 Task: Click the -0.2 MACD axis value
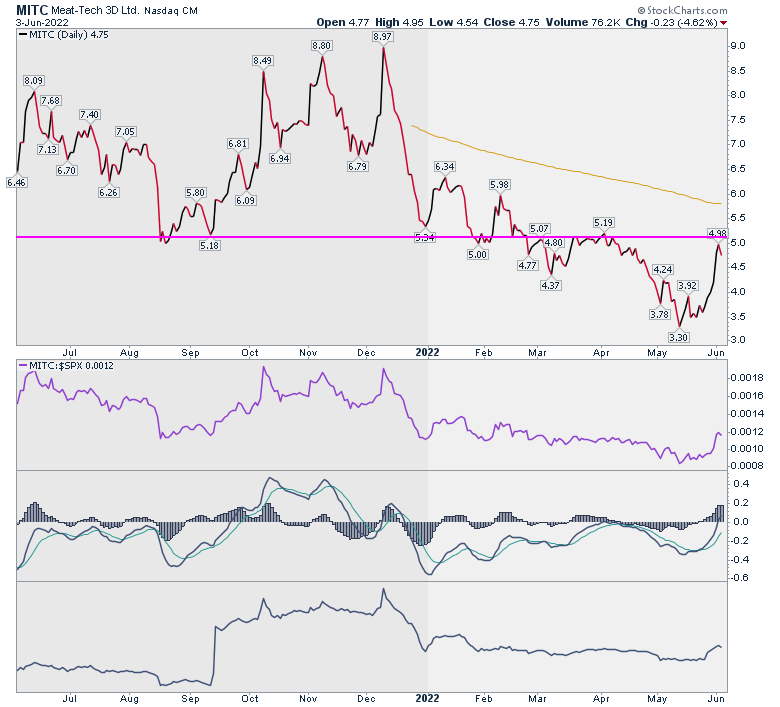(x=739, y=541)
